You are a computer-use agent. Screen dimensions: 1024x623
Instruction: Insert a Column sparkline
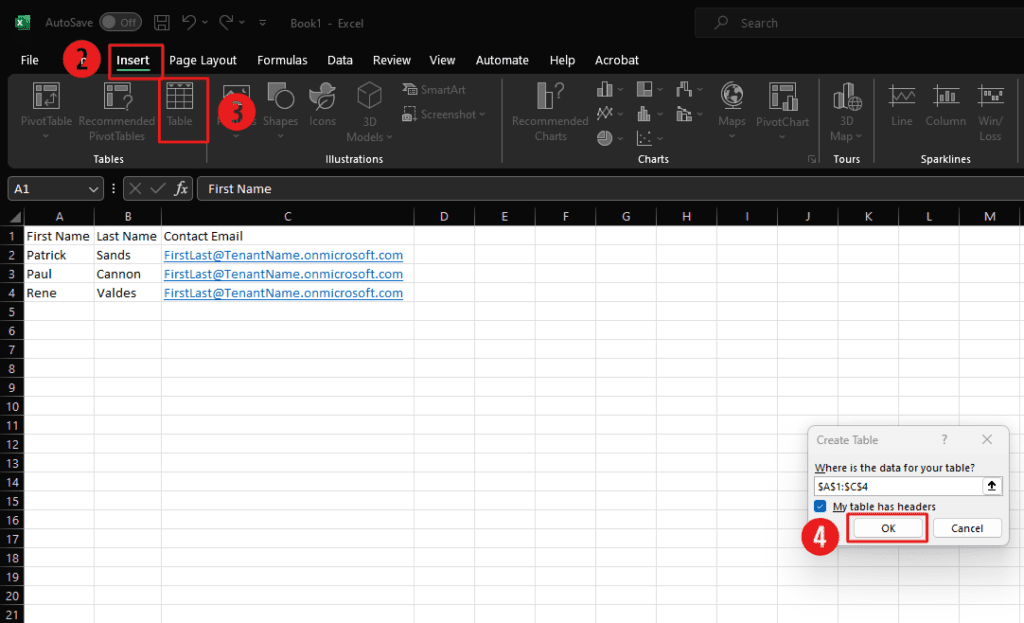click(x=945, y=105)
